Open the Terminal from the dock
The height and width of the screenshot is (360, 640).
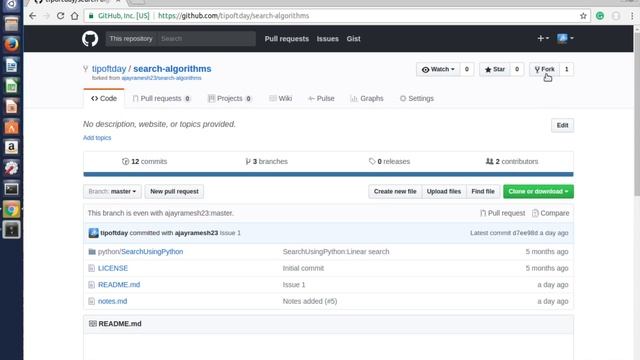[11, 189]
